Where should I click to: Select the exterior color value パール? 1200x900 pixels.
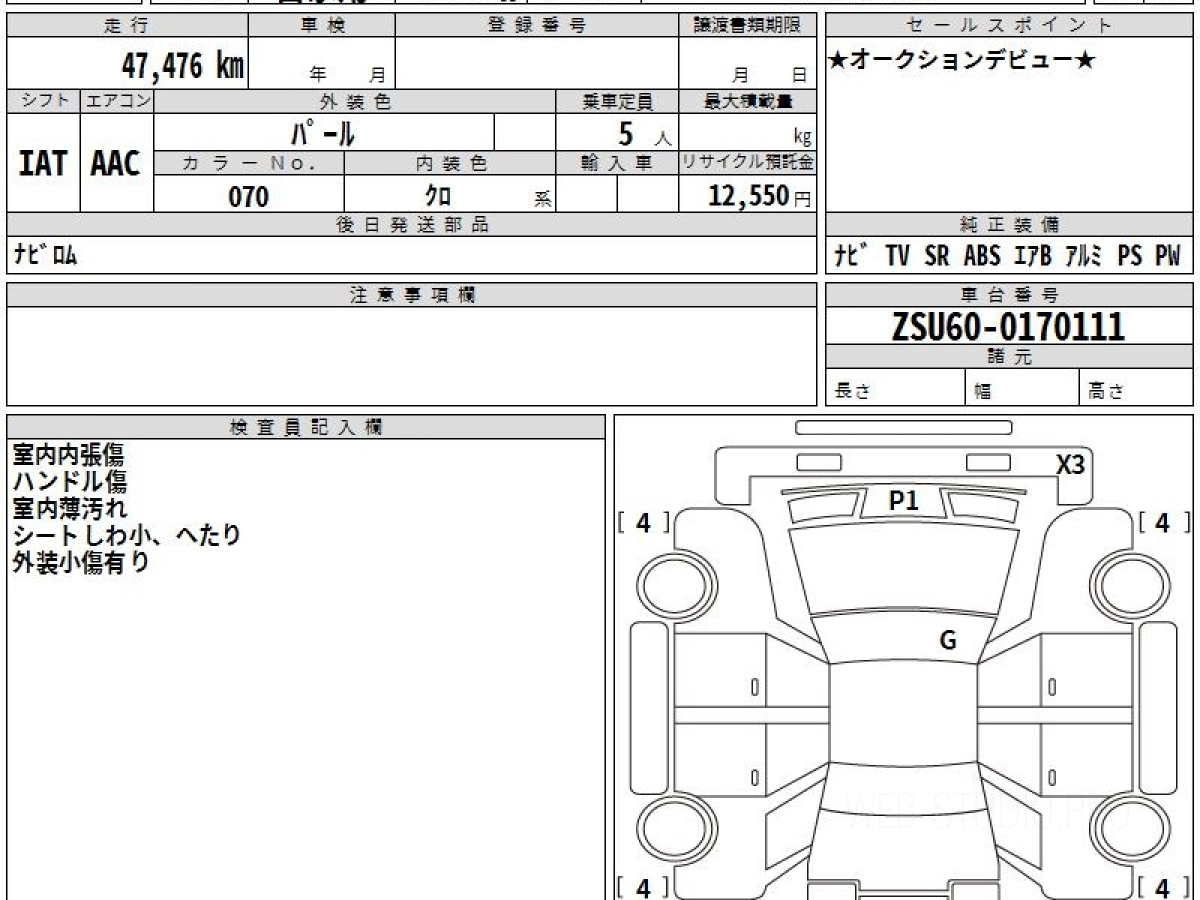point(323,132)
